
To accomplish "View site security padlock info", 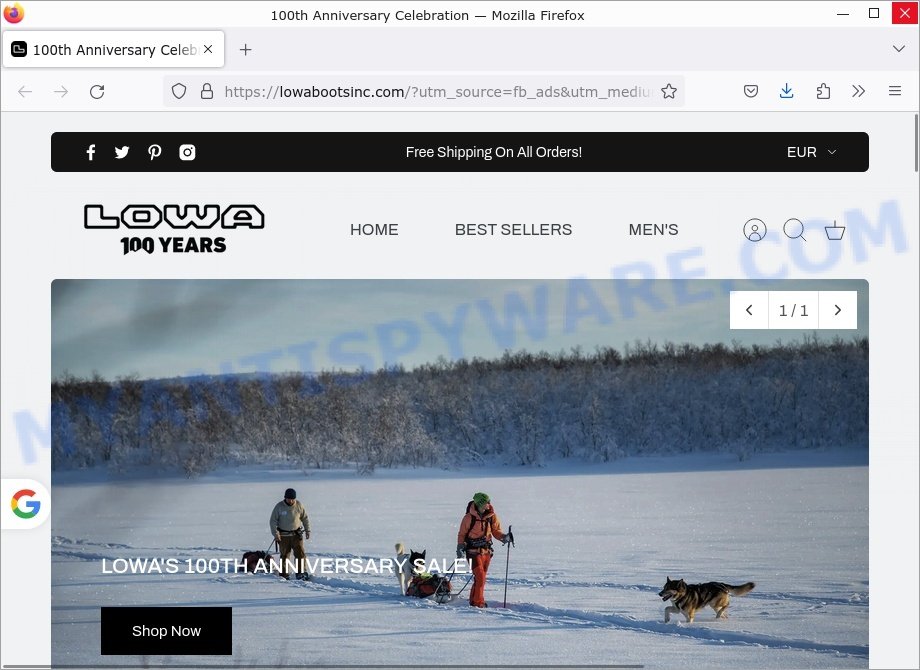I will coord(207,91).
